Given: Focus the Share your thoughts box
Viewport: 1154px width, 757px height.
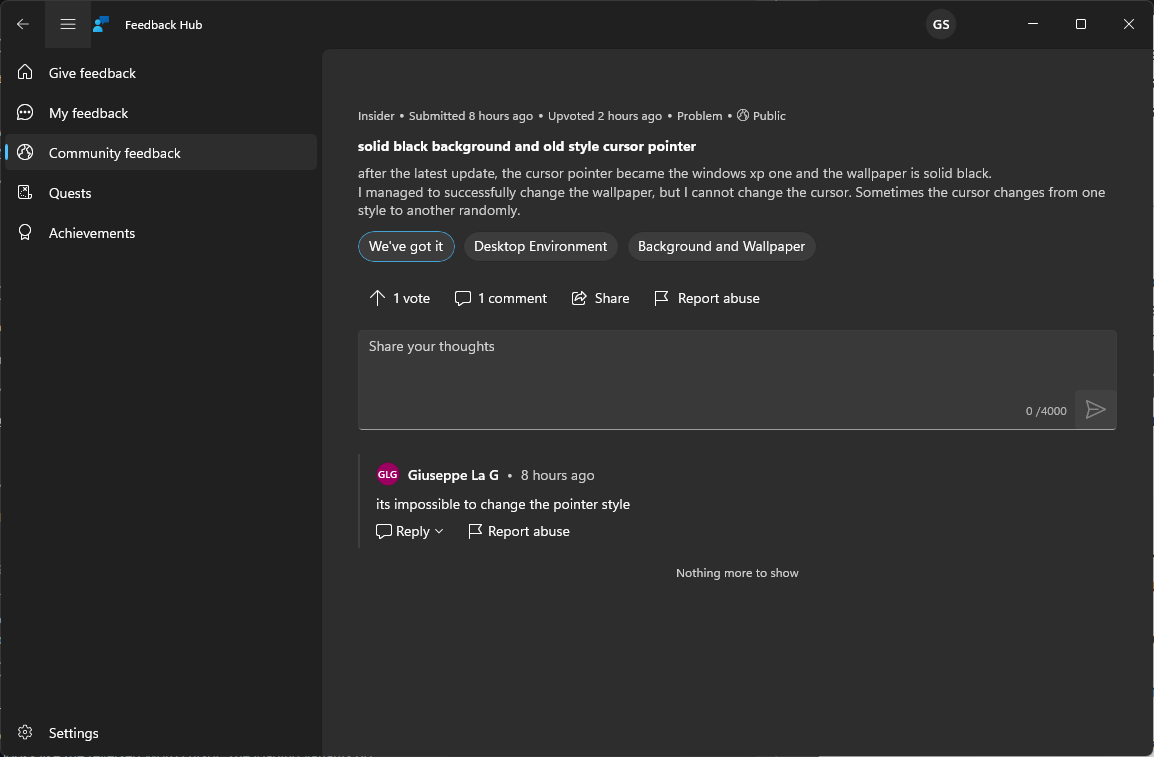Looking at the screenshot, I should tap(737, 380).
